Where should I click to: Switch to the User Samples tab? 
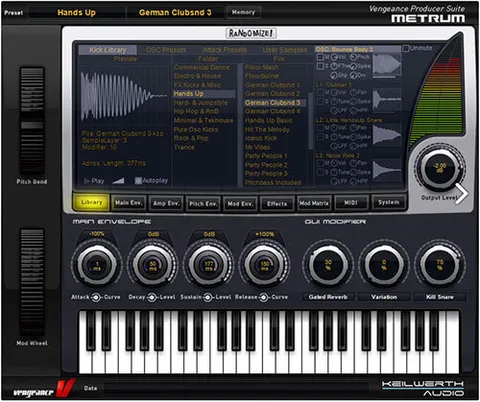(x=285, y=50)
